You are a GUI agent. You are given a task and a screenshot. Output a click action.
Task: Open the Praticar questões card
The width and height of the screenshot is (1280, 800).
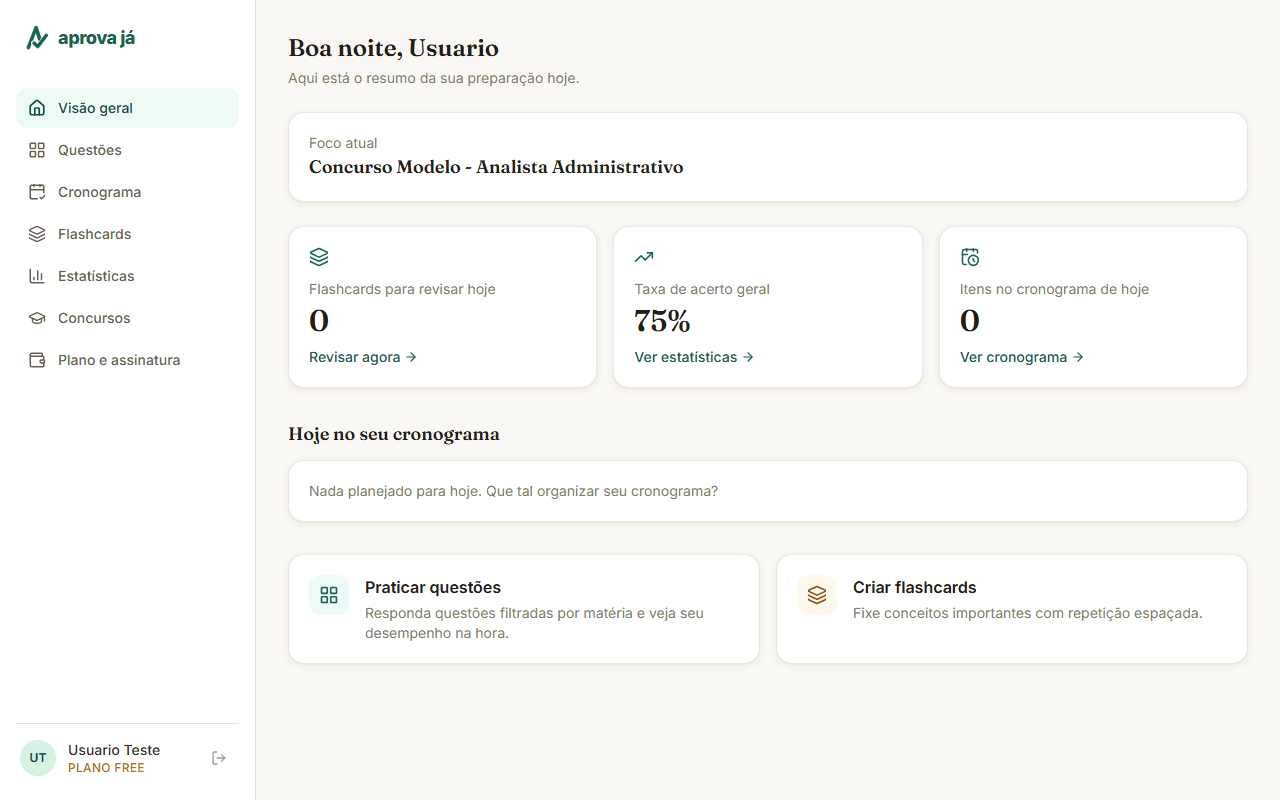(x=524, y=609)
